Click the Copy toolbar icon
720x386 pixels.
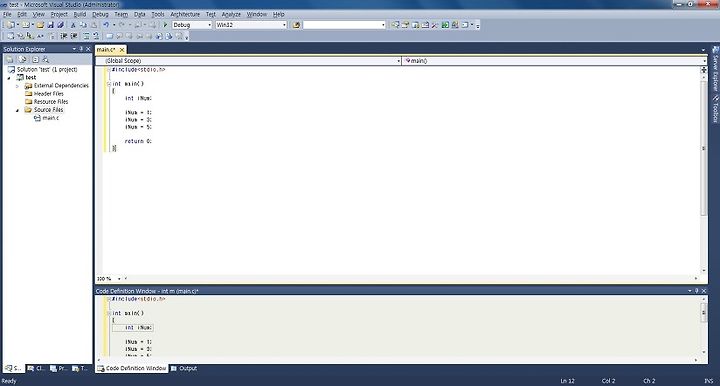(84, 25)
